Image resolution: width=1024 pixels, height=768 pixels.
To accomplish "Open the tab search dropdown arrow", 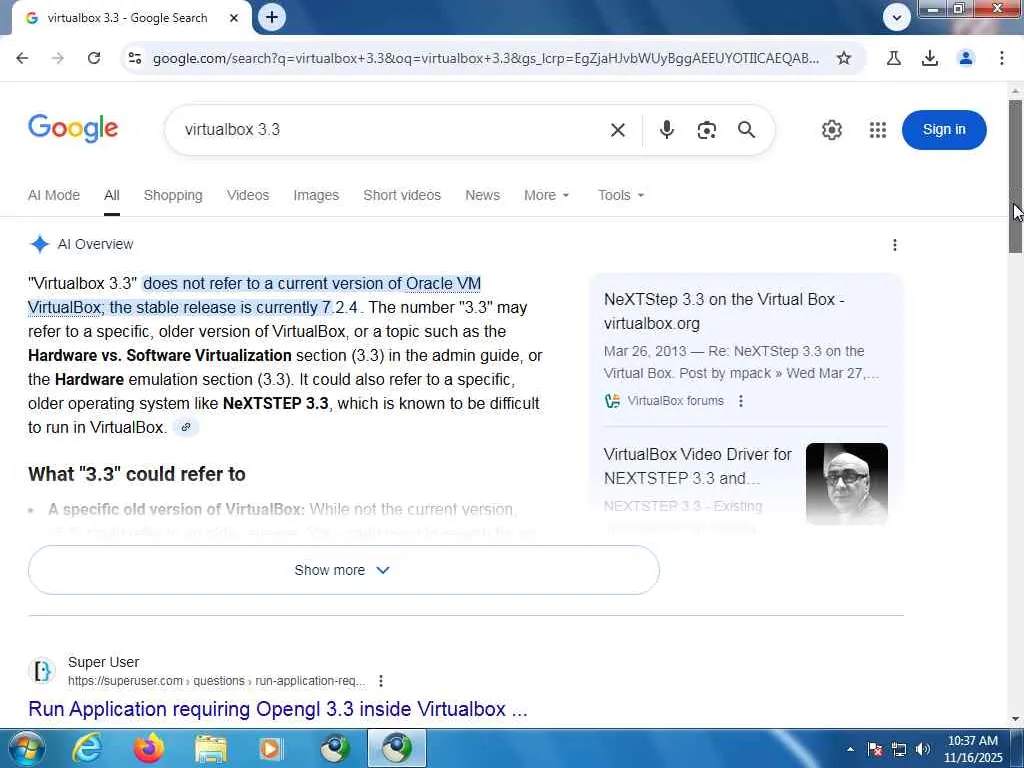I will (x=897, y=18).
